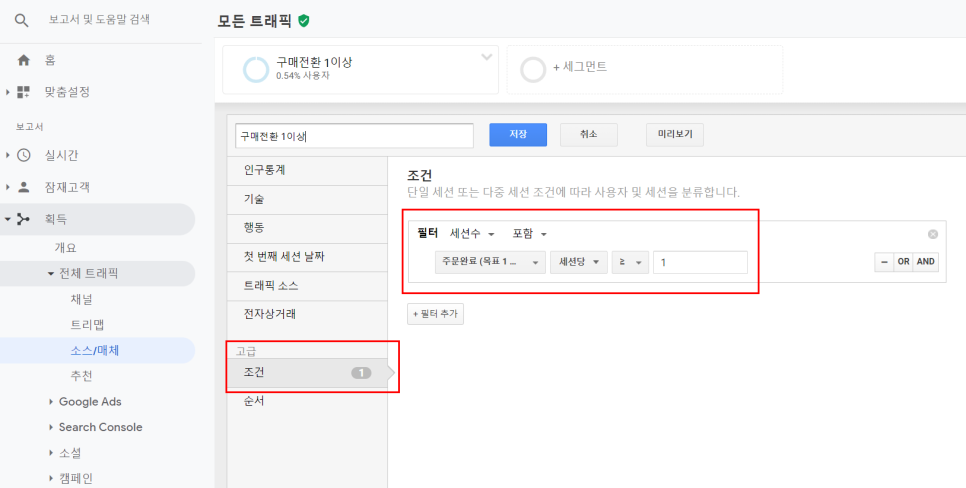
Task: Open the 홈 home icon
Action: [x=23, y=60]
